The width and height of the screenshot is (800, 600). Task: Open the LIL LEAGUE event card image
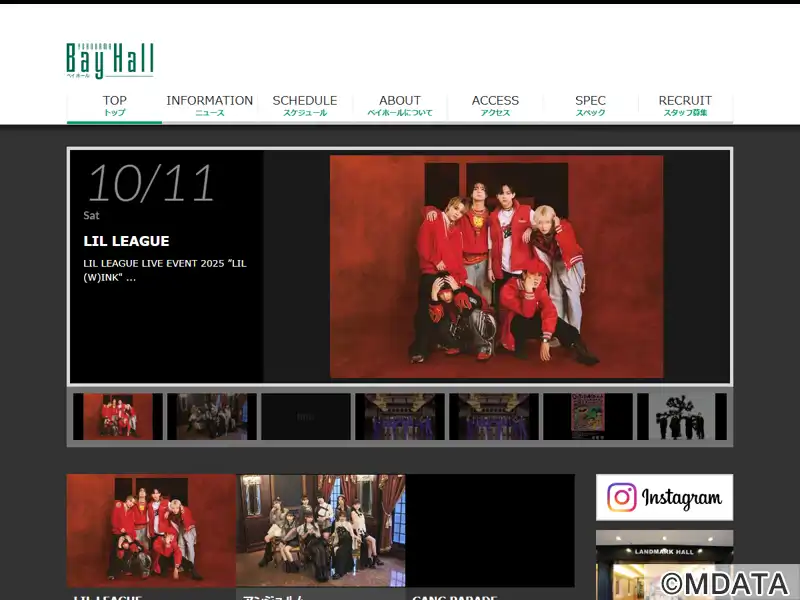pyautogui.click(x=151, y=531)
